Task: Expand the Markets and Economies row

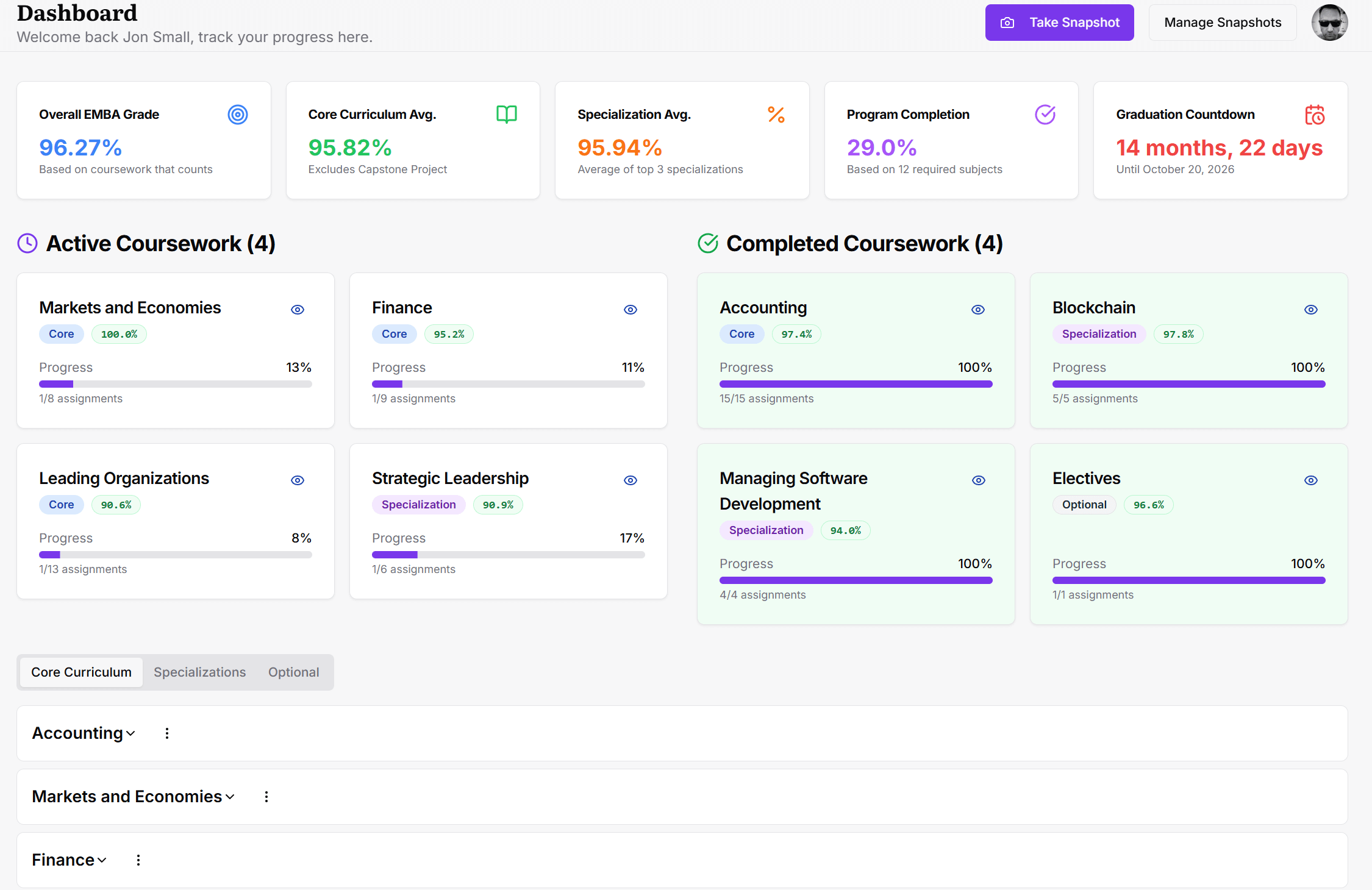Action: [230, 797]
